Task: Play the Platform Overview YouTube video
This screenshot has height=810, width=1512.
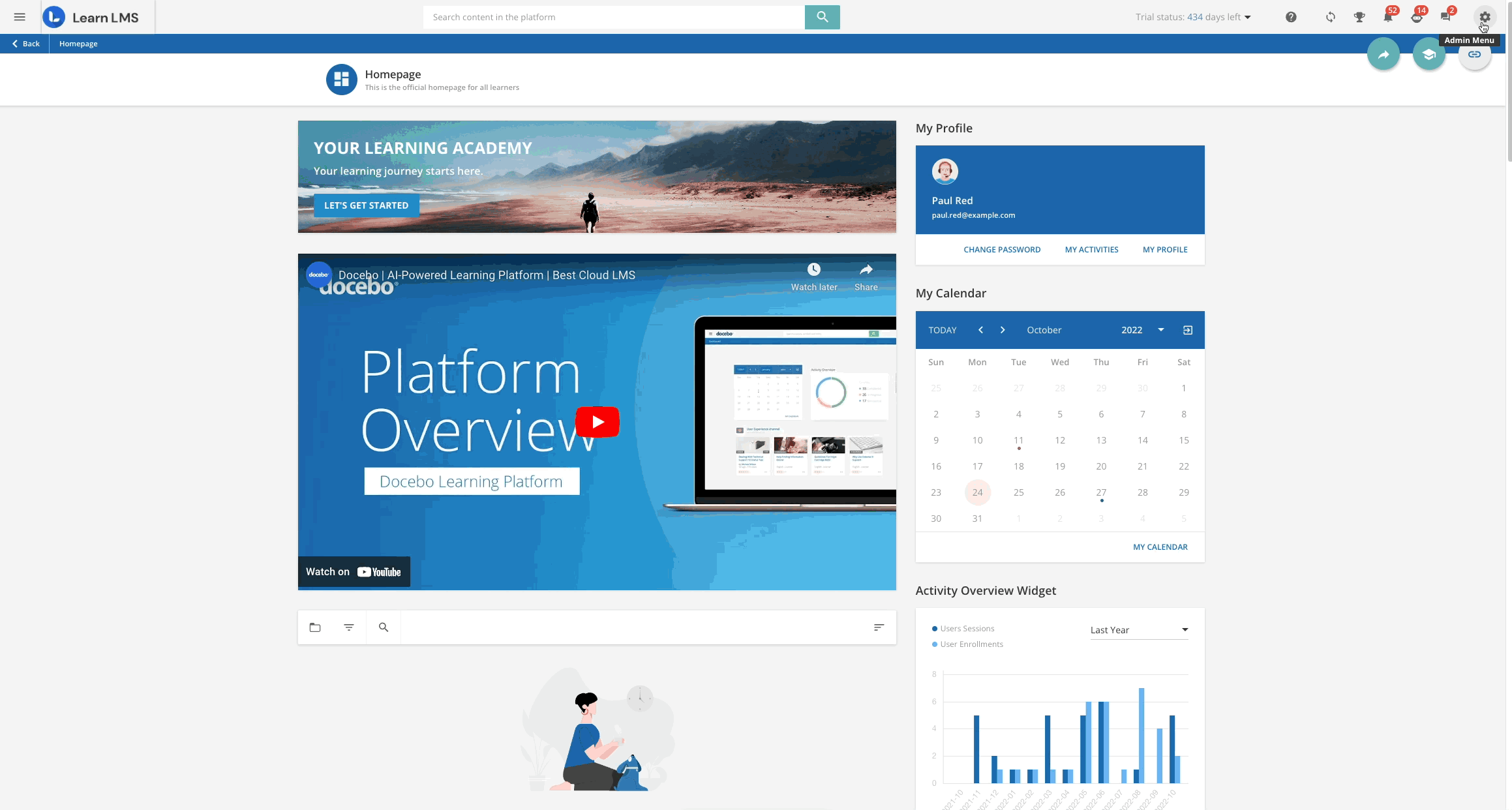Action: point(597,422)
